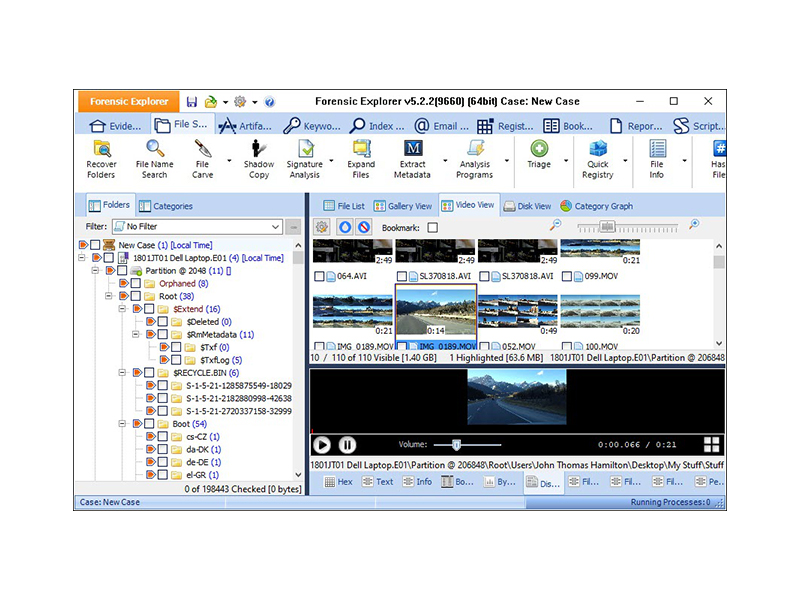Pause the video preview playback
Viewport: 800px width, 600px height.
pyautogui.click(x=347, y=445)
